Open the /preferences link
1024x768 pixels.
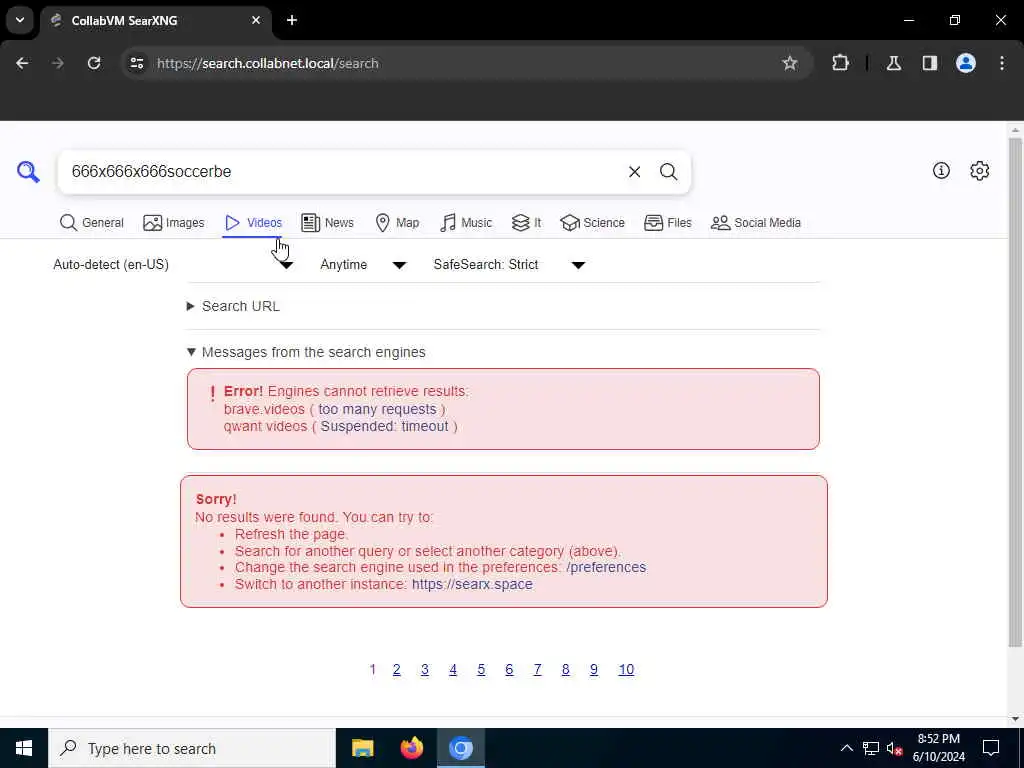[x=606, y=567]
